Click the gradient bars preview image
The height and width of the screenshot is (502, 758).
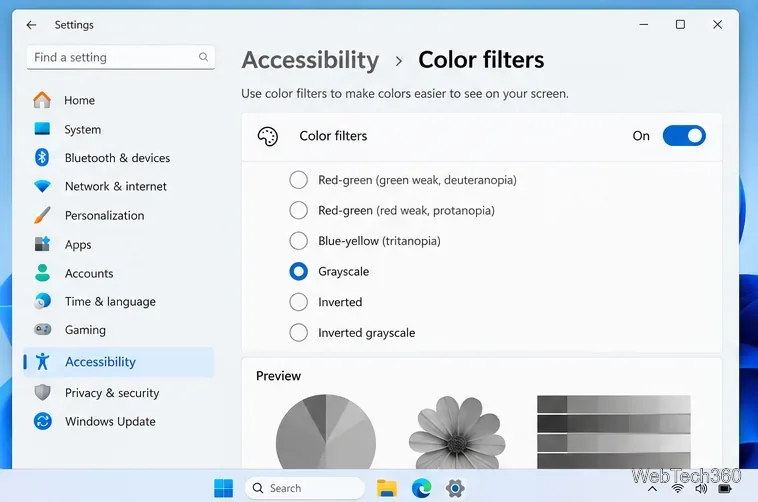[613, 432]
